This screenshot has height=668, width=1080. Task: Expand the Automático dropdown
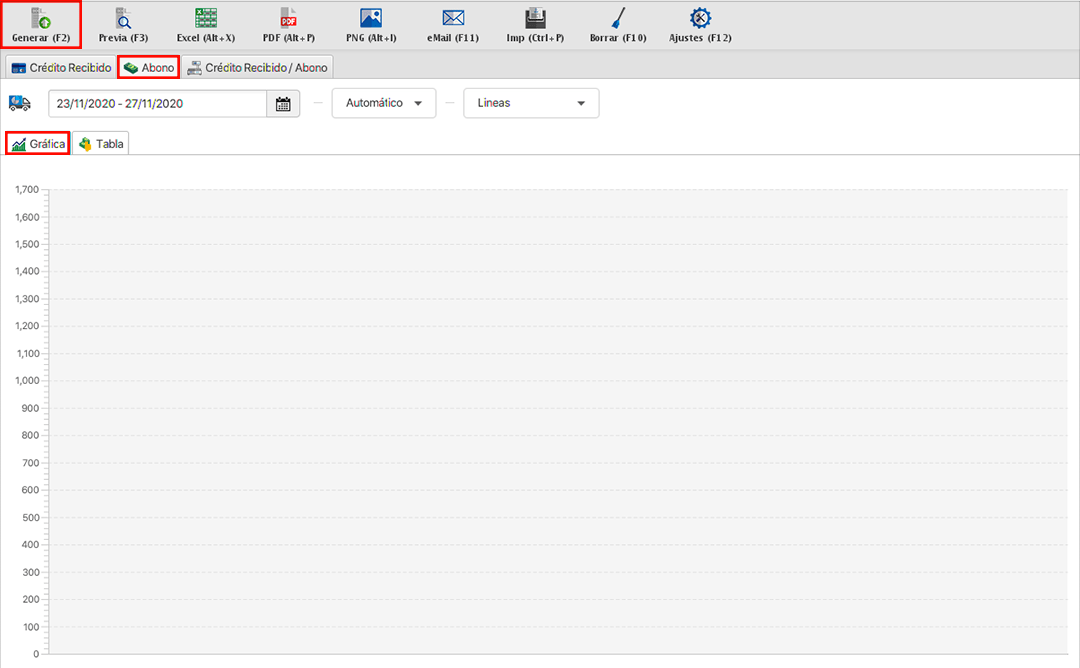pyautogui.click(x=384, y=104)
